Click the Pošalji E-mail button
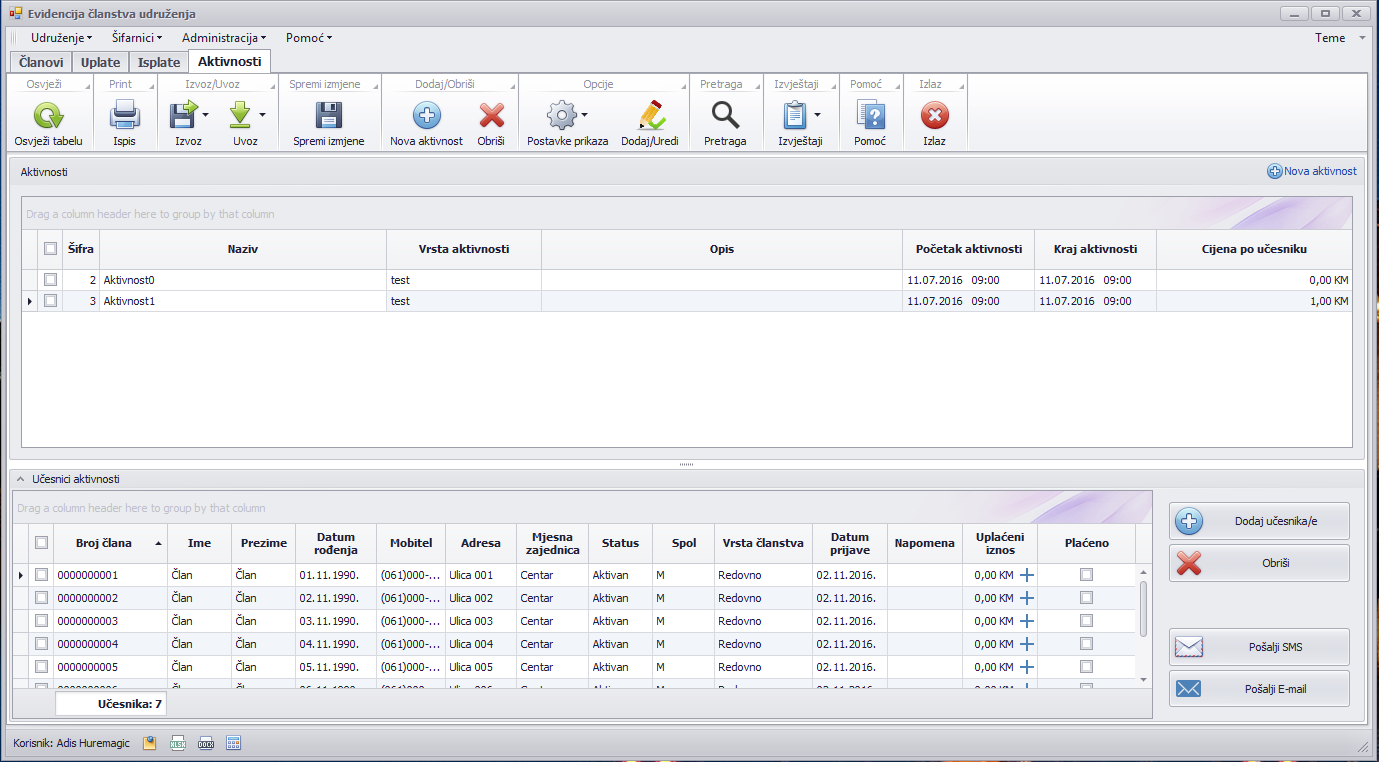1379x762 pixels. pos(1259,689)
